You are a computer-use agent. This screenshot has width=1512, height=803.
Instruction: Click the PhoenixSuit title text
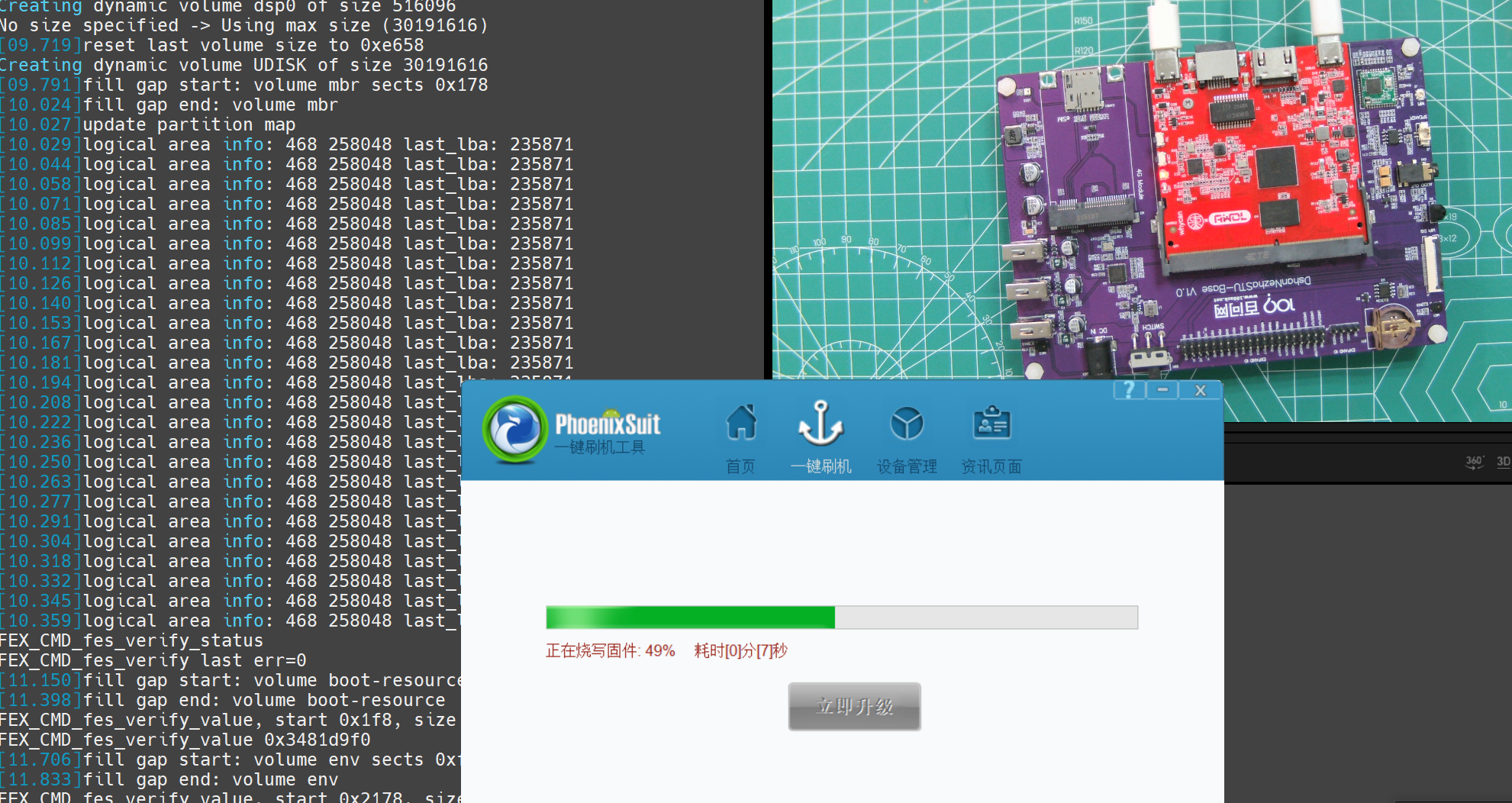[608, 424]
